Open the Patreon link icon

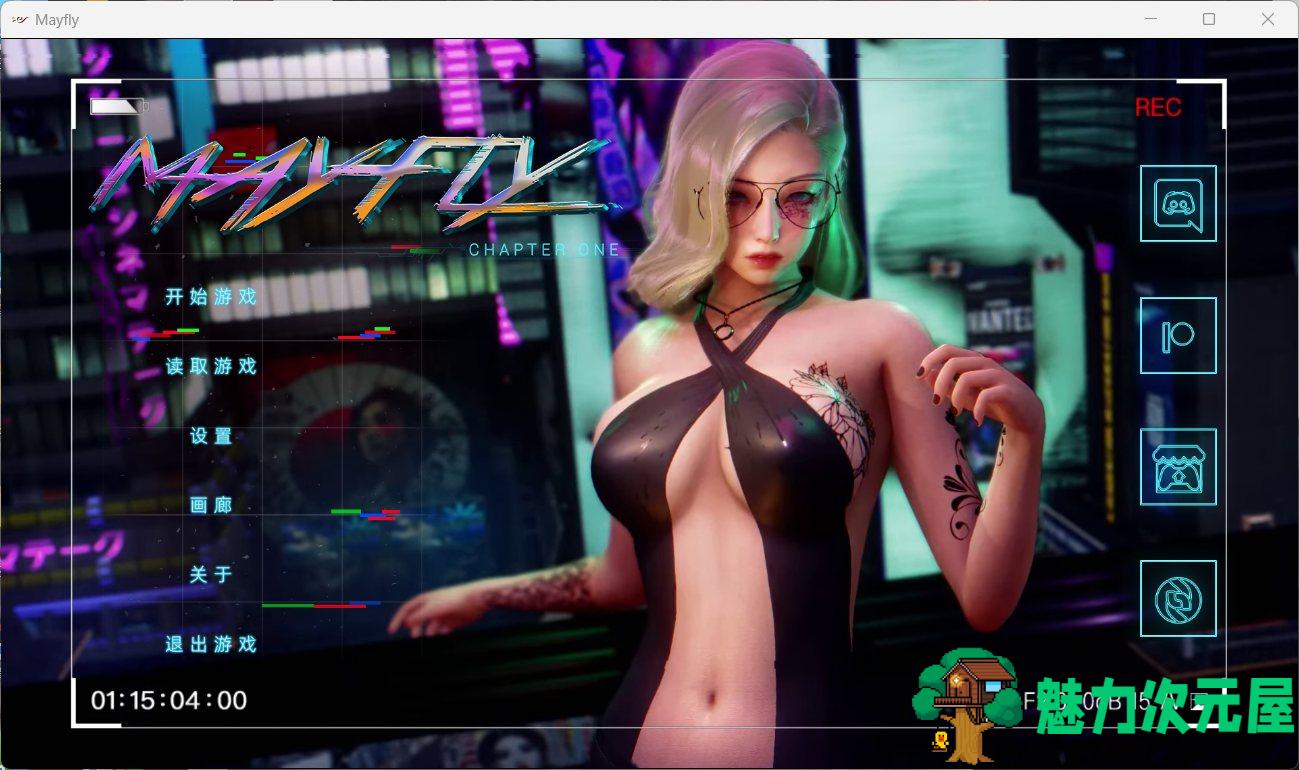(1178, 336)
